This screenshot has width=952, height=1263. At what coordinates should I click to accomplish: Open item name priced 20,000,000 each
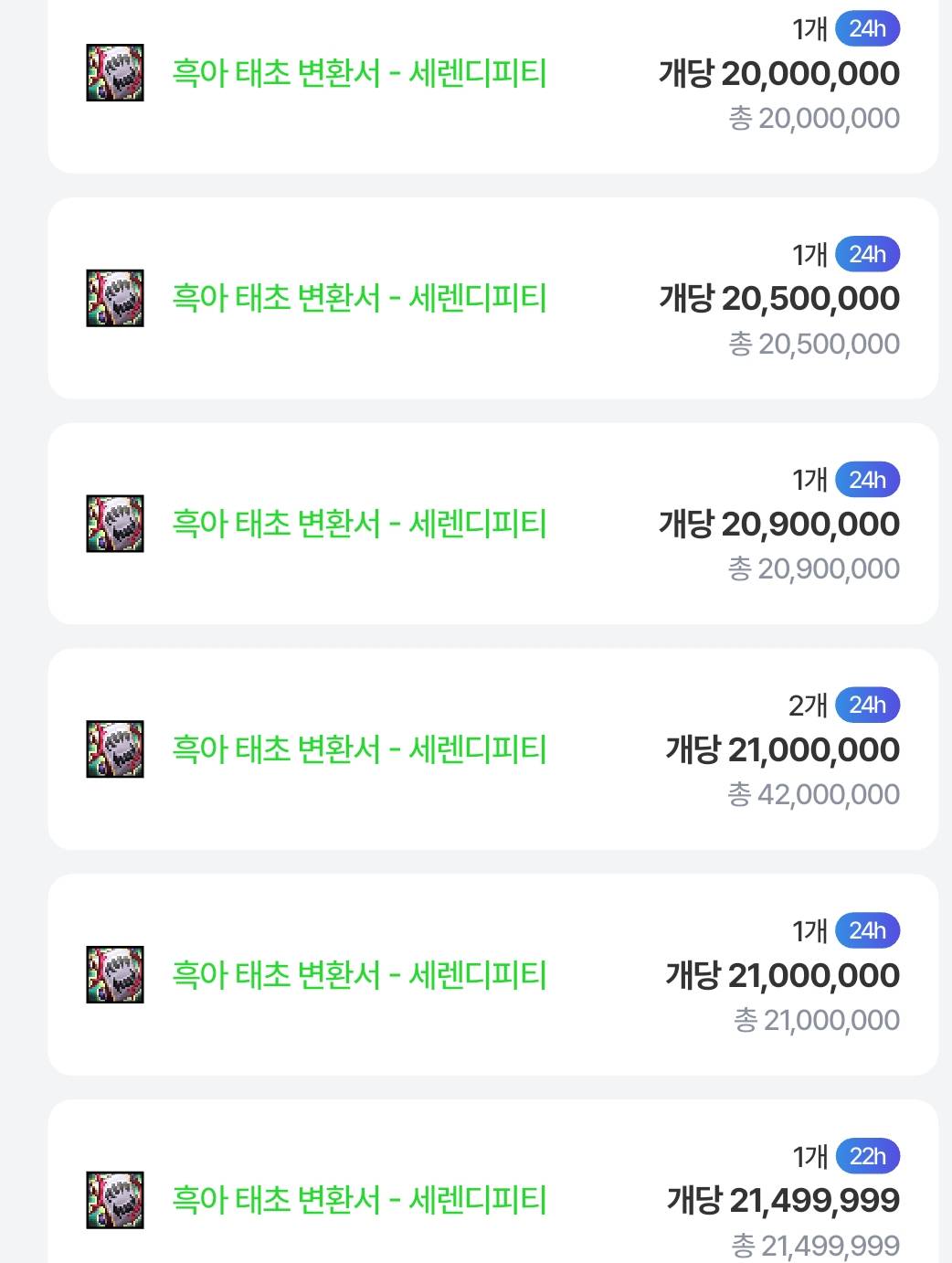[359, 72]
